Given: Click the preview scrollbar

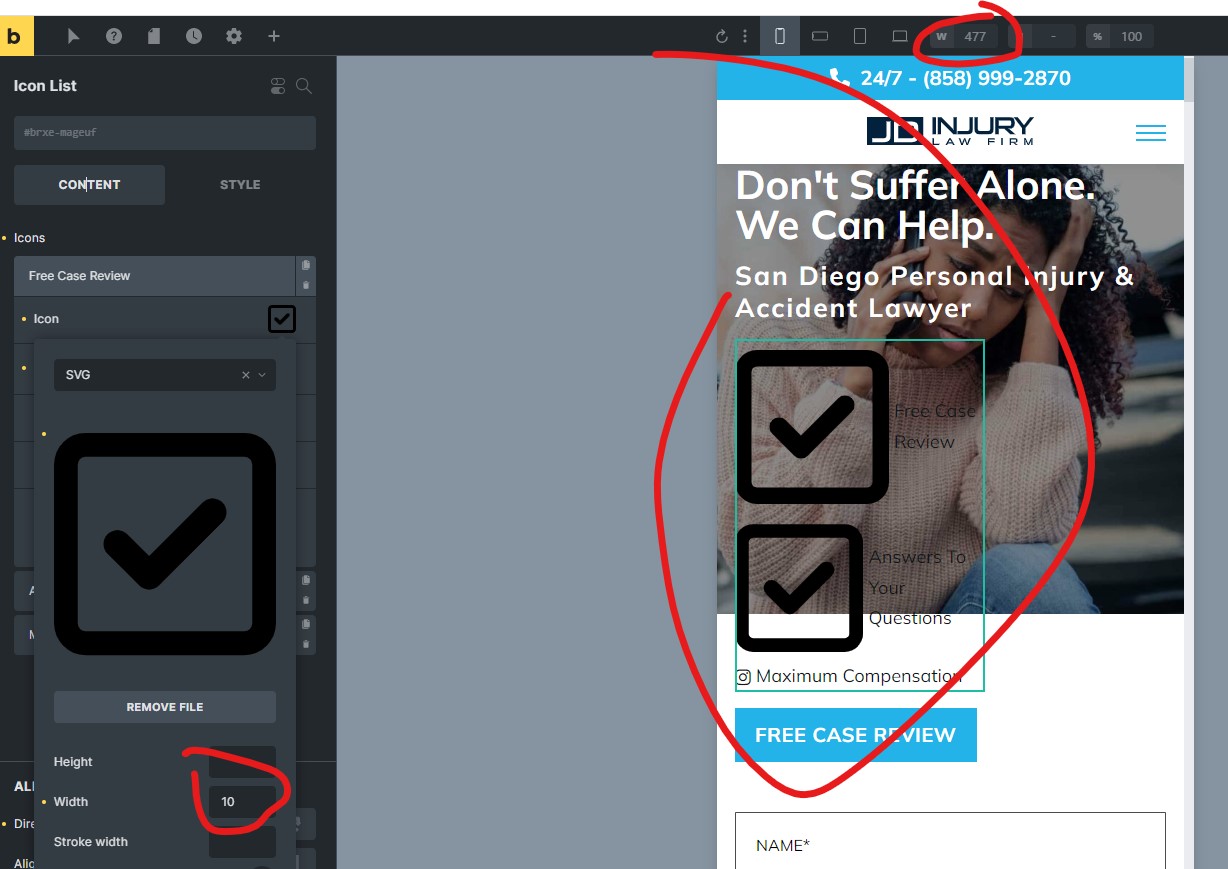Looking at the screenshot, I should [x=1189, y=80].
